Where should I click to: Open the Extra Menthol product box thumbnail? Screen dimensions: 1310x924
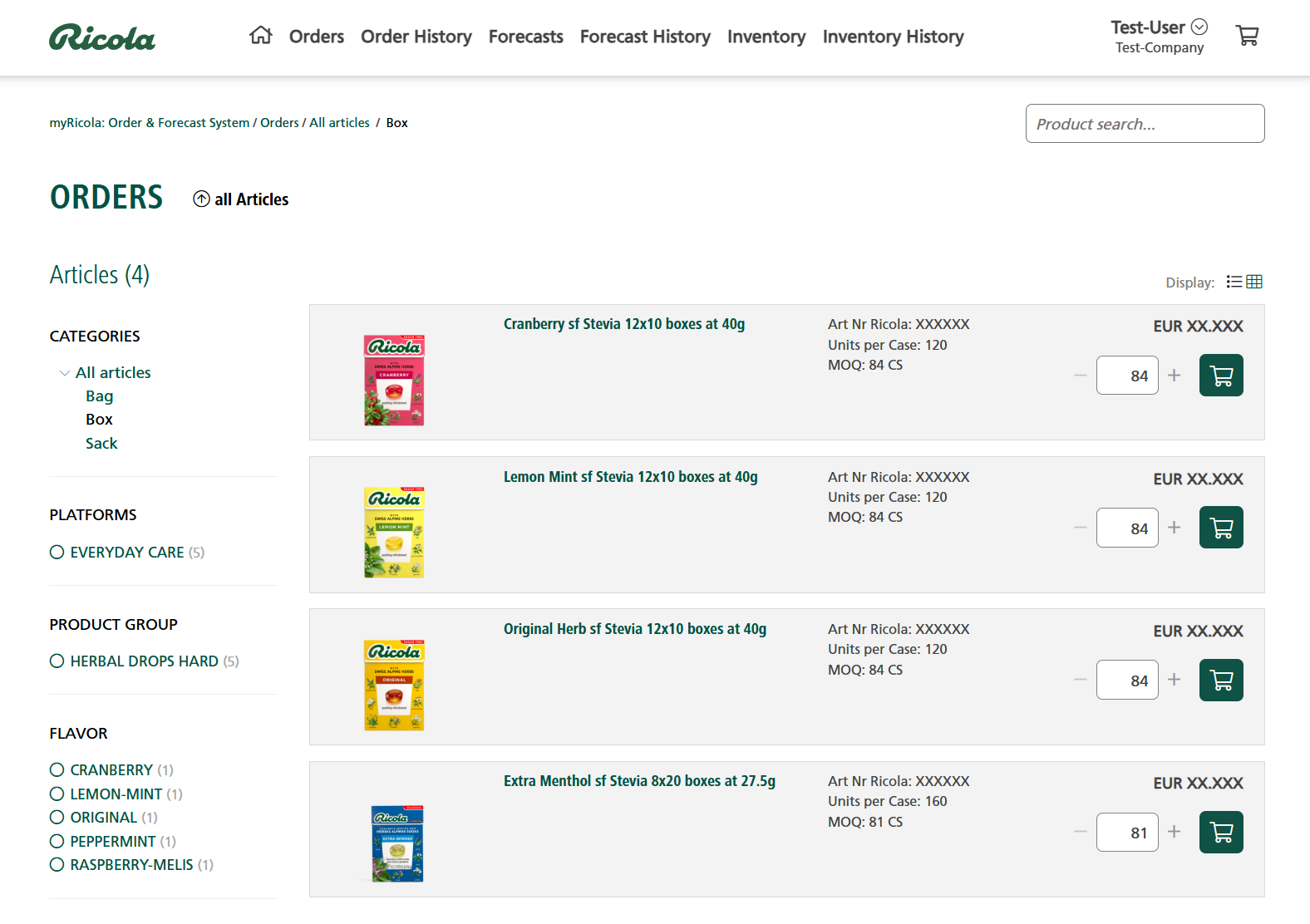pos(397,843)
